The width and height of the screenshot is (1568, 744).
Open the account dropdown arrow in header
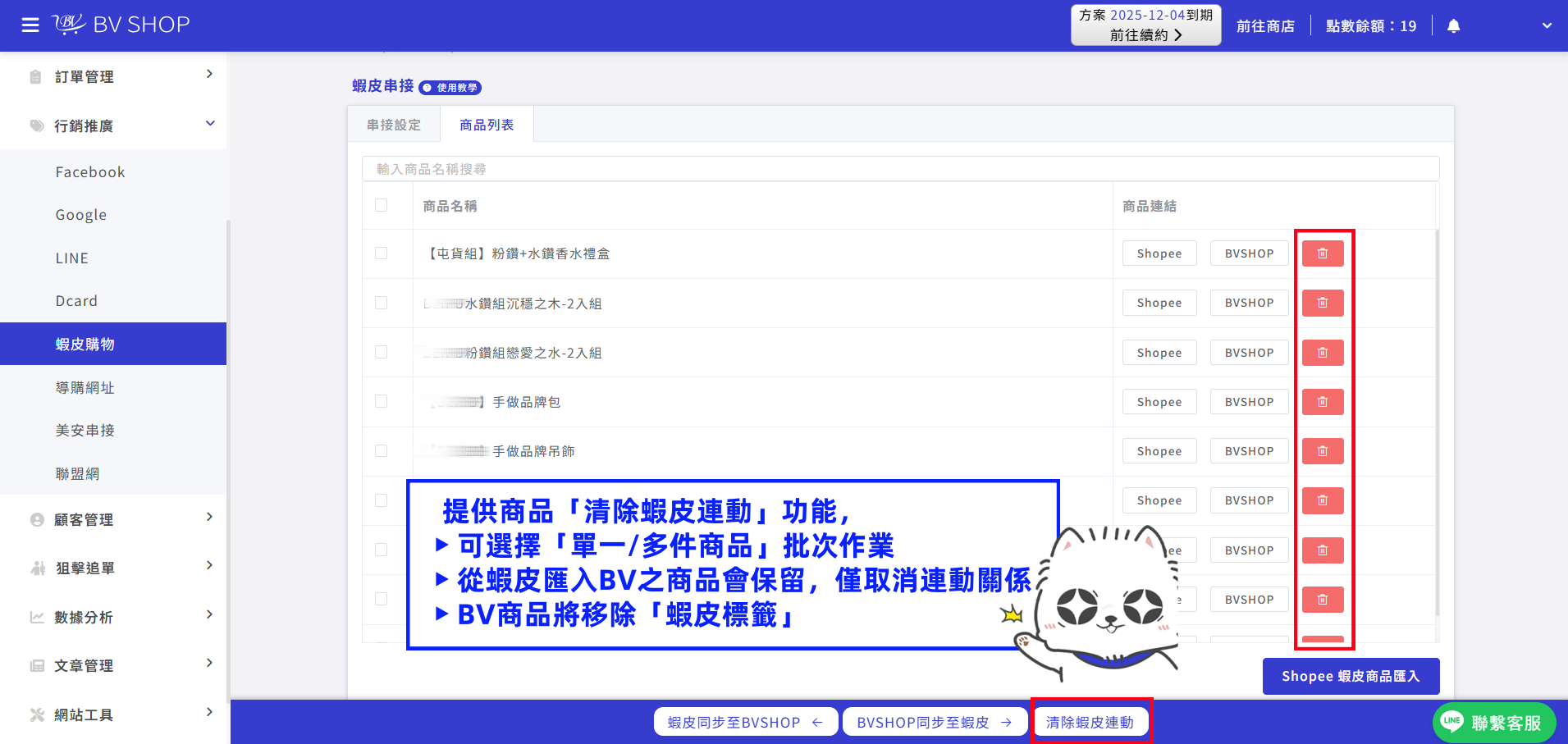tap(1547, 26)
